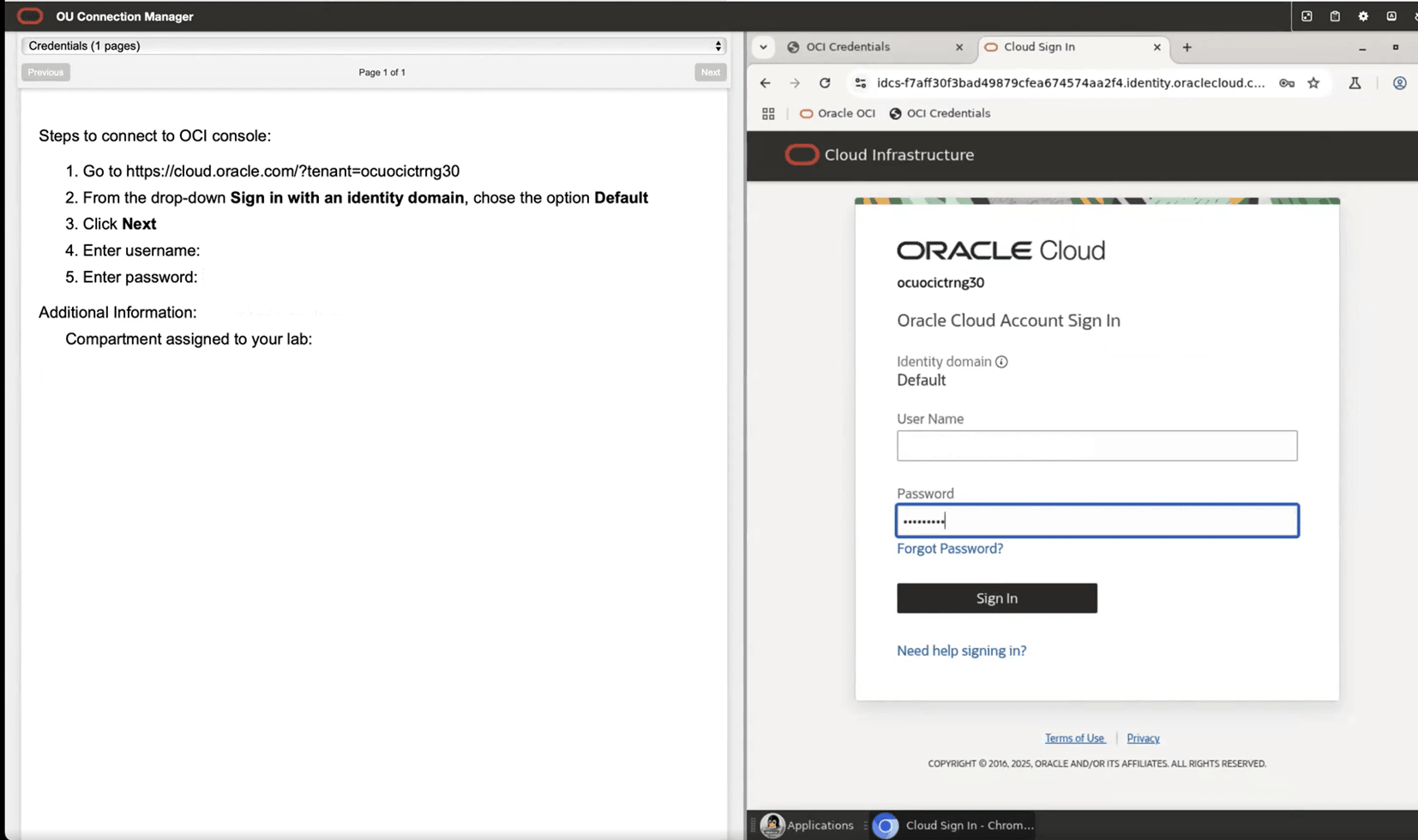Open the Chrome Labs flask icon
This screenshot has width=1418, height=840.
1355,83
